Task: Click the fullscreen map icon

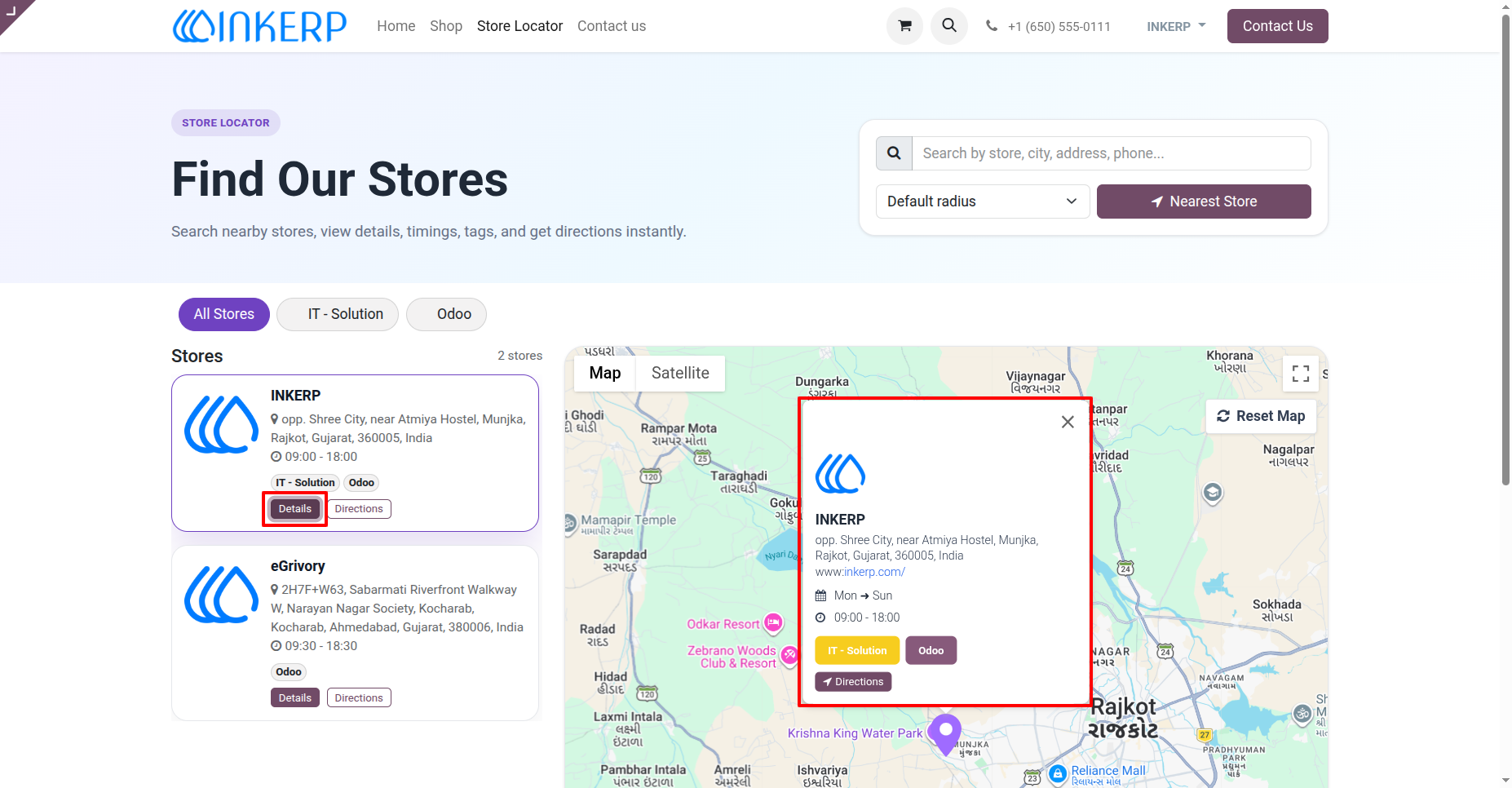Action: point(1301,374)
